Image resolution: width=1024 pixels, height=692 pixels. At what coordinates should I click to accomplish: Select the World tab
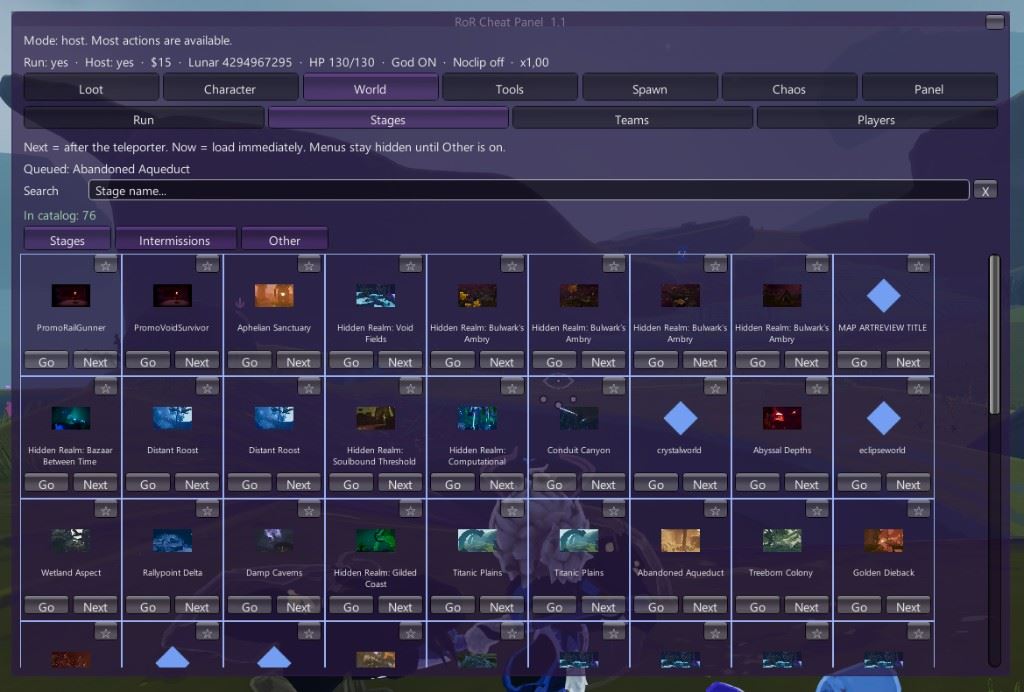tap(370, 89)
